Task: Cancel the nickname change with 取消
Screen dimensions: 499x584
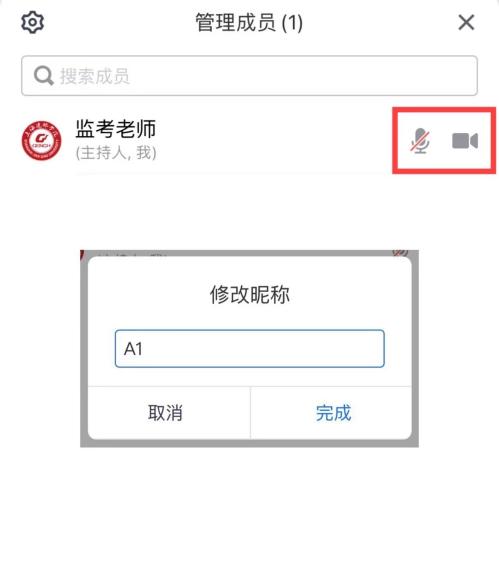Action: tap(165, 413)
